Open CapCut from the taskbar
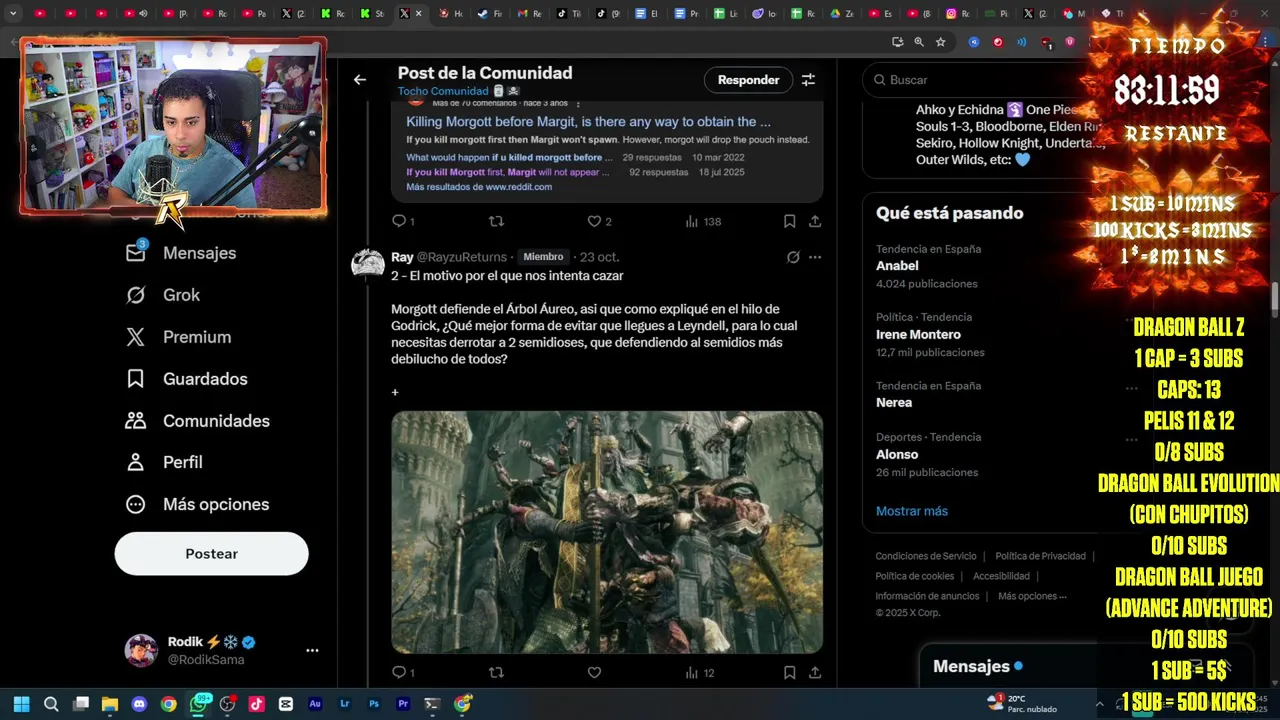Image resolution: width=1280 pixels, height=720 pixels. (286, 704)
